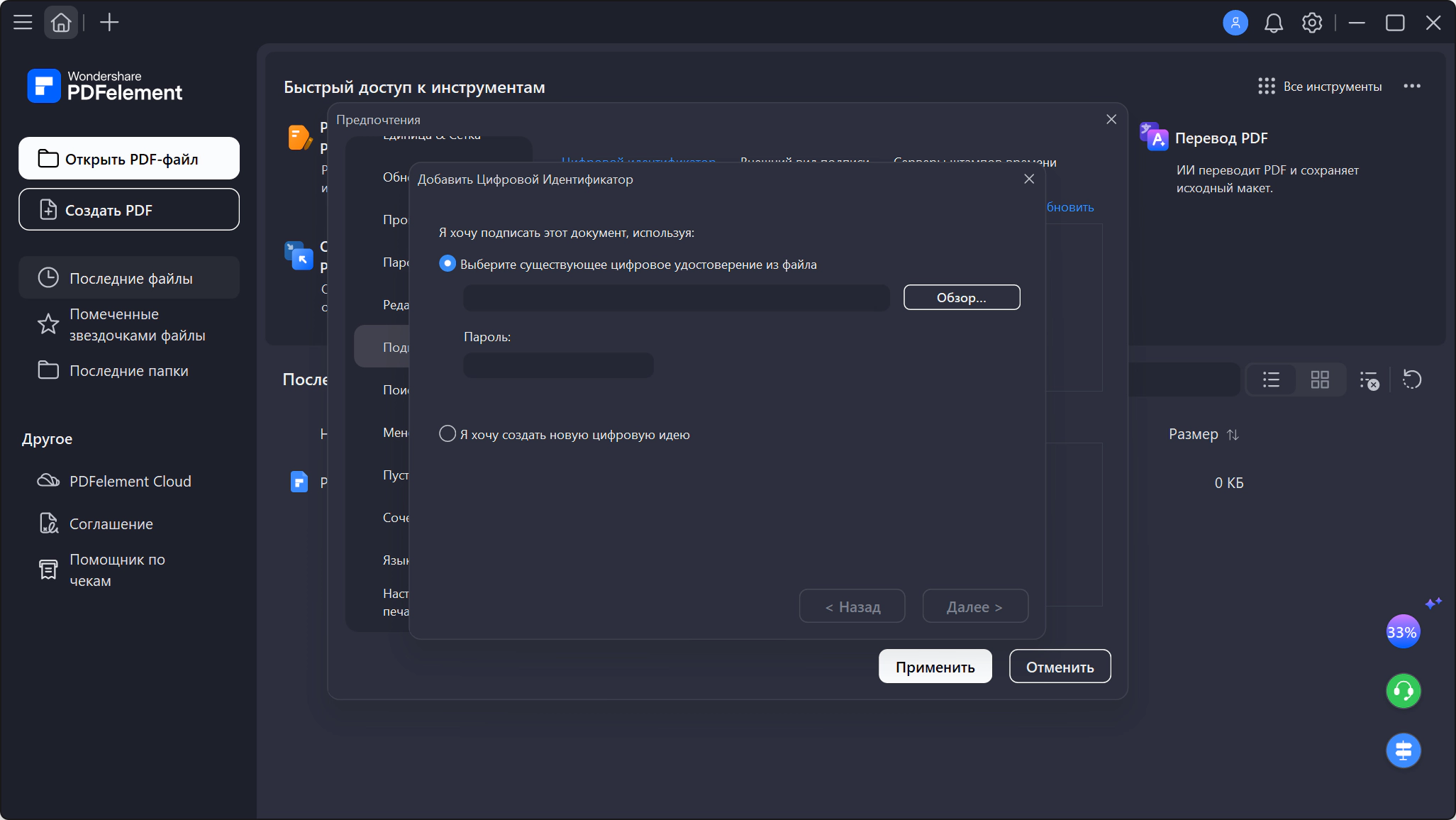
Task: Go to the Home tab icon
Action: point(61,23)
